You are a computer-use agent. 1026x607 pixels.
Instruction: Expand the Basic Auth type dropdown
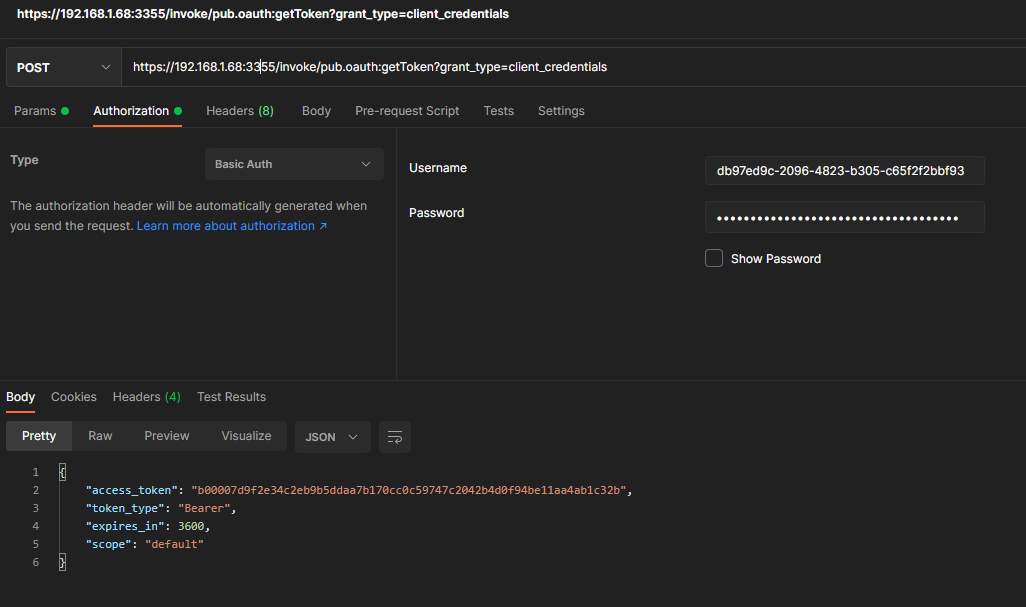[294, 164]
